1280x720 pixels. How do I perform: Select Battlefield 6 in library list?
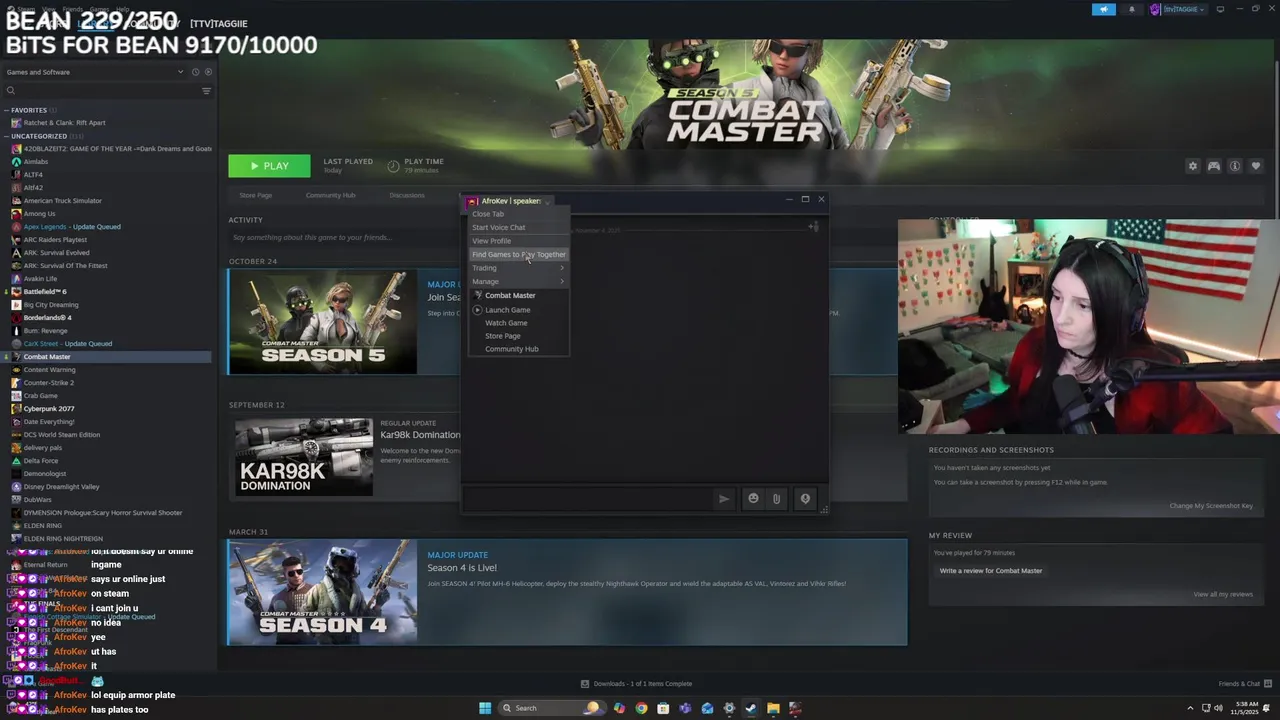coord(44,292)
